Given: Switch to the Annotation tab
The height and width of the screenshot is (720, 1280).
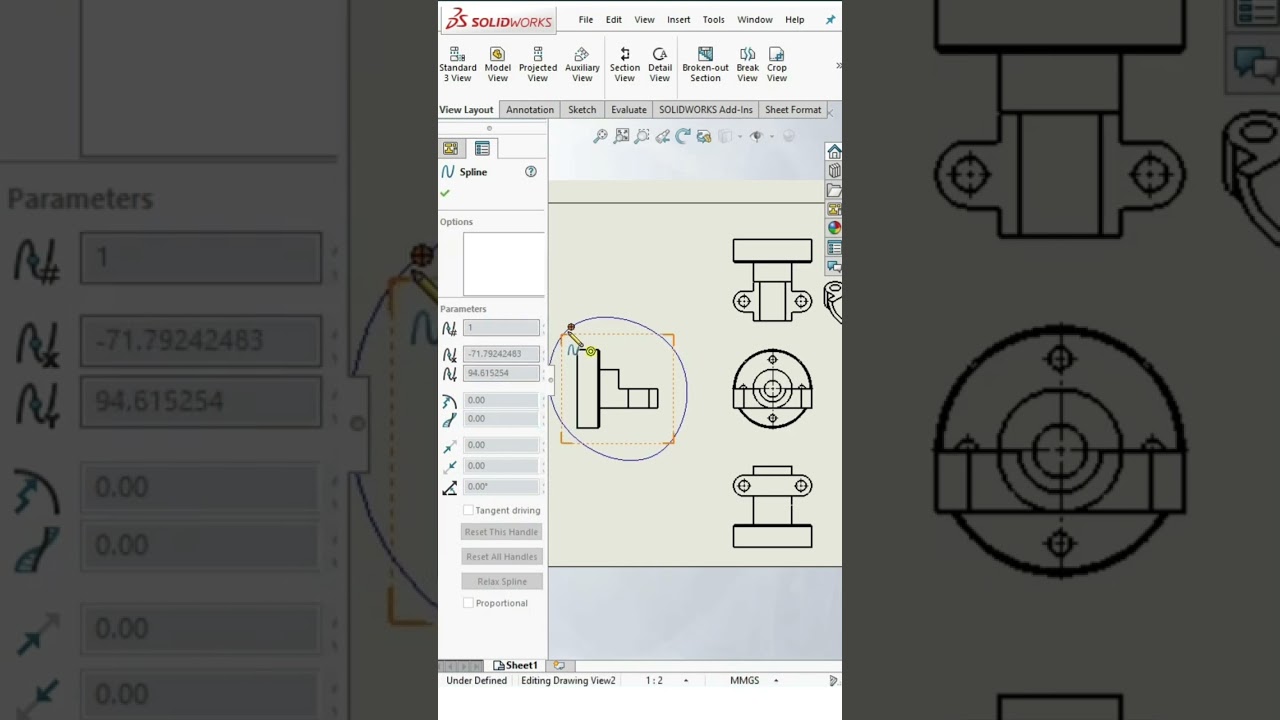Looking at the screenshot, I should 530,110.
